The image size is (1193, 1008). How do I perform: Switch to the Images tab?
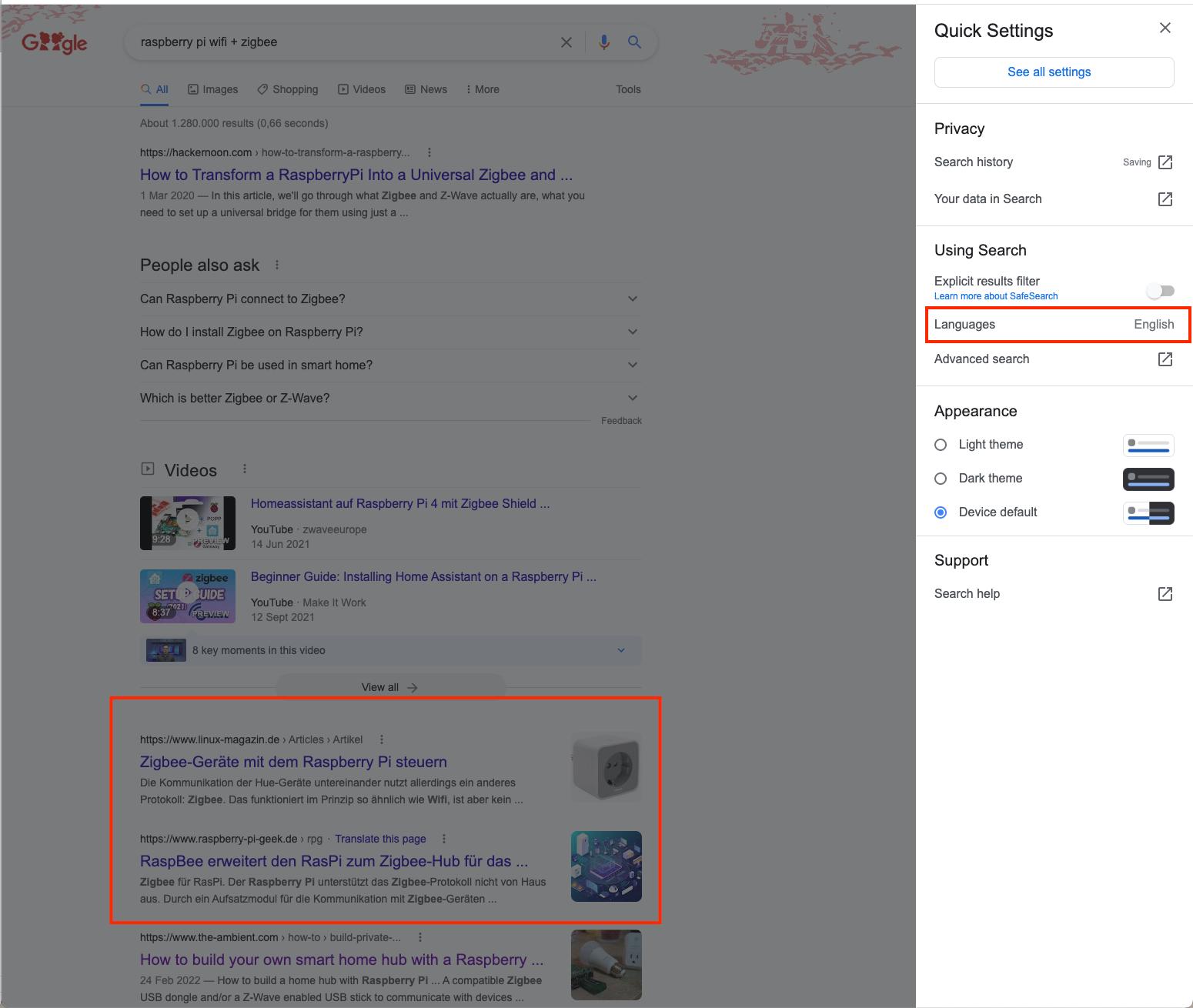213,89
